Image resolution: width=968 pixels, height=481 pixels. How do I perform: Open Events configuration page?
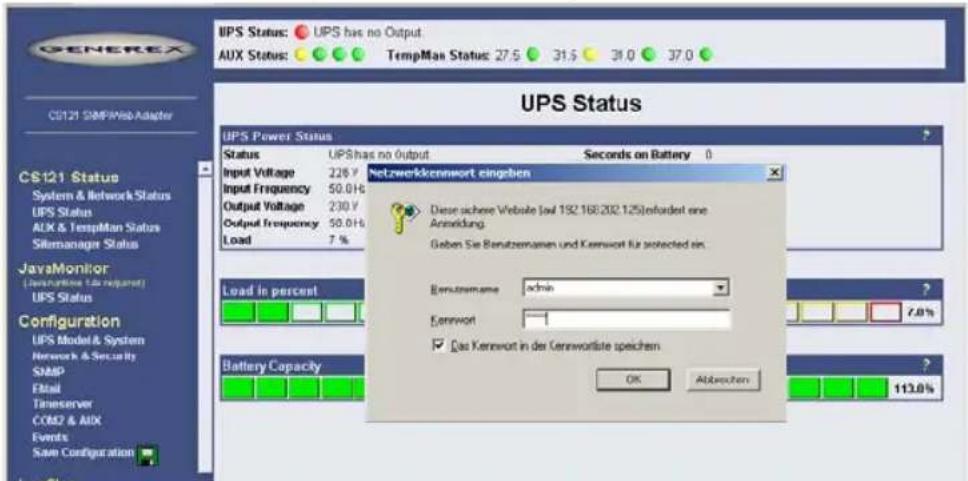[50, 437]
